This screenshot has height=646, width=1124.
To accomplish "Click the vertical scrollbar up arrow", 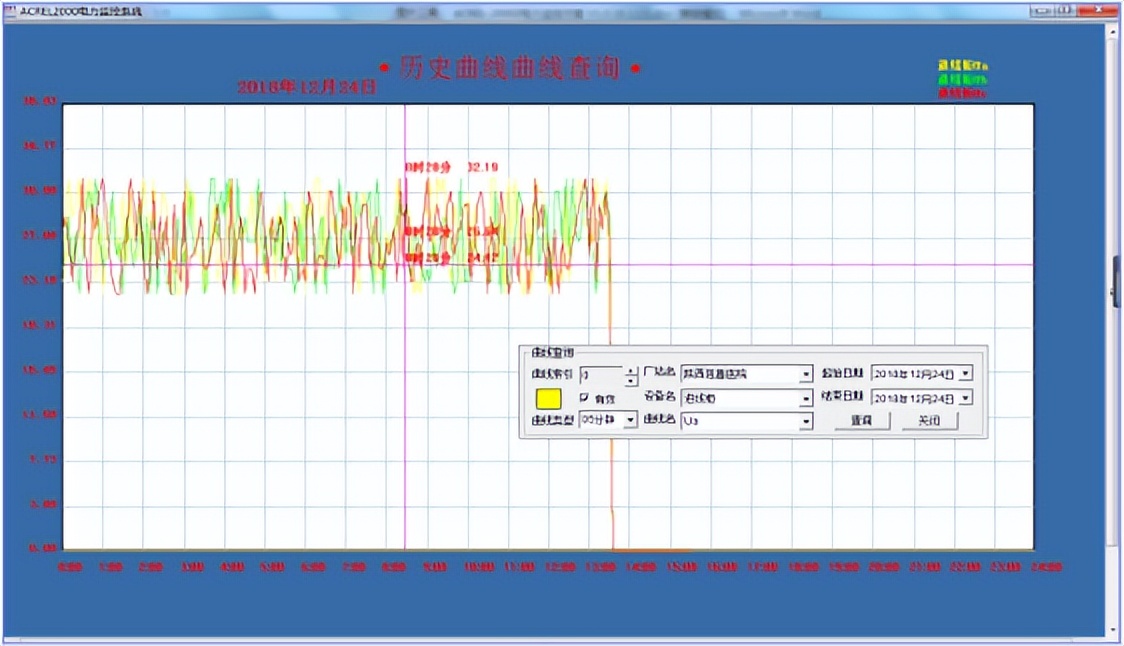I will 1114,30.
